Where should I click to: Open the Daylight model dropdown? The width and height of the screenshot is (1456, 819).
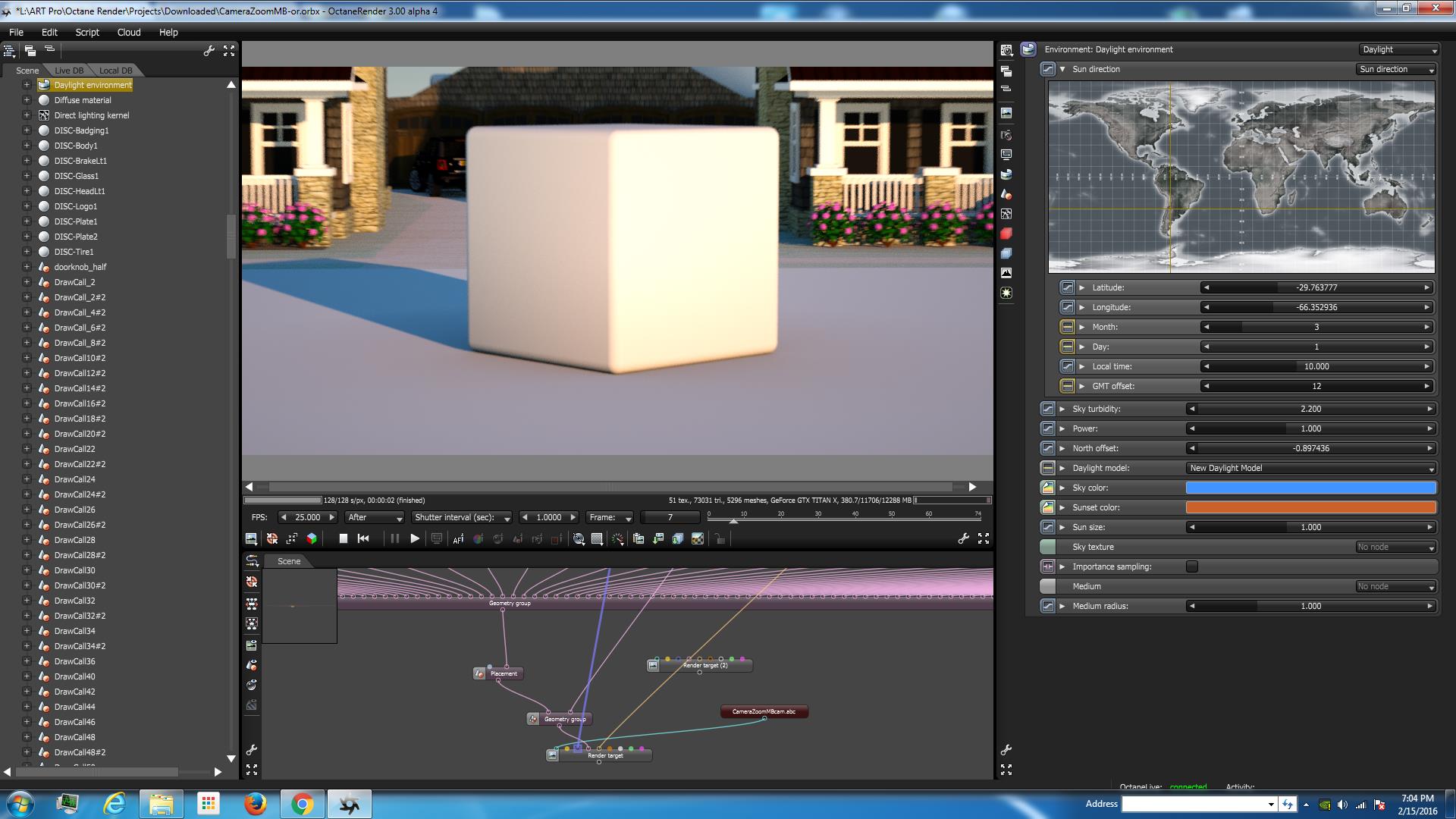click(1310, 468)
